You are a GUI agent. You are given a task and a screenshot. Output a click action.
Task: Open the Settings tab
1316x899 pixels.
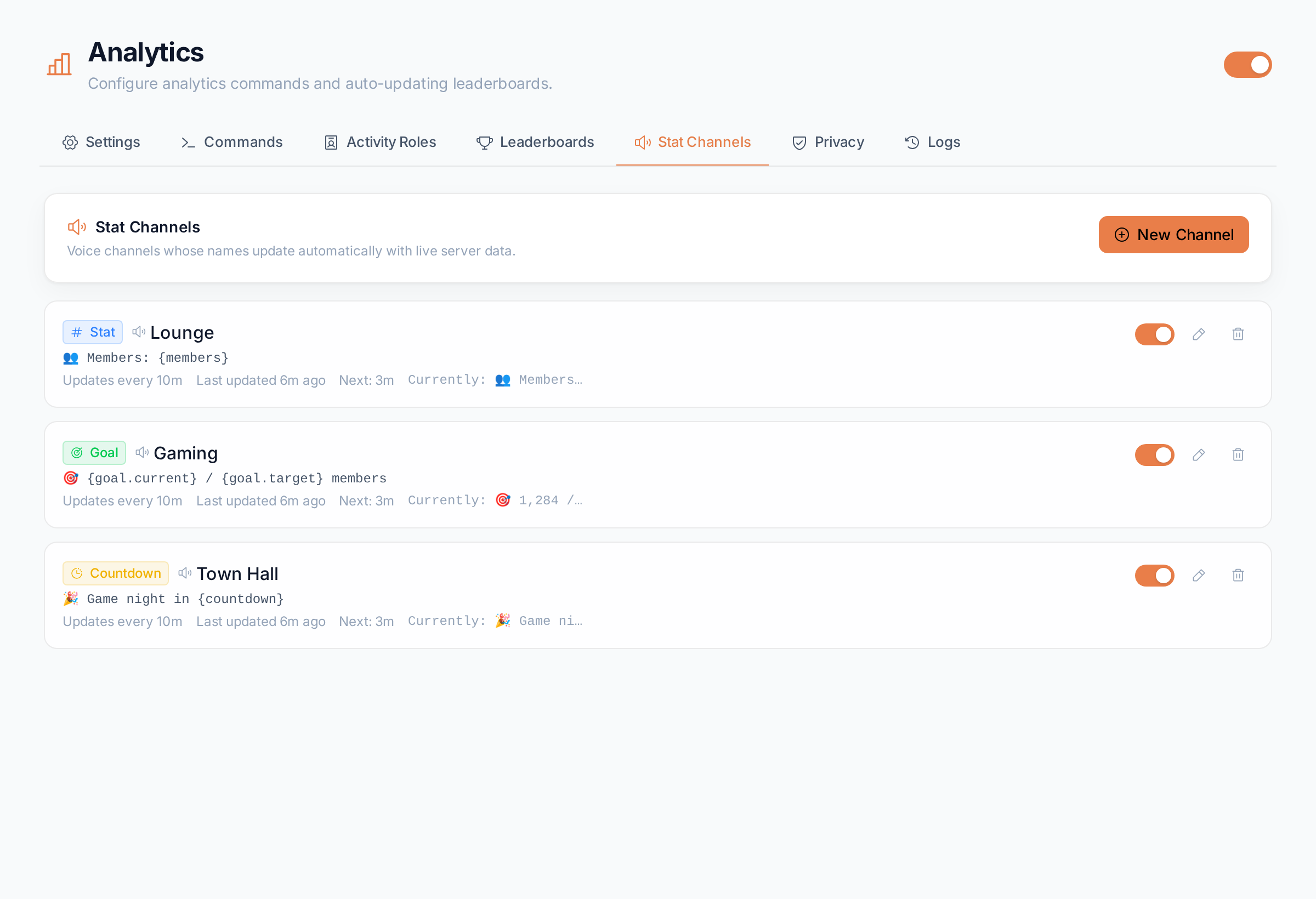coord(101,142)
